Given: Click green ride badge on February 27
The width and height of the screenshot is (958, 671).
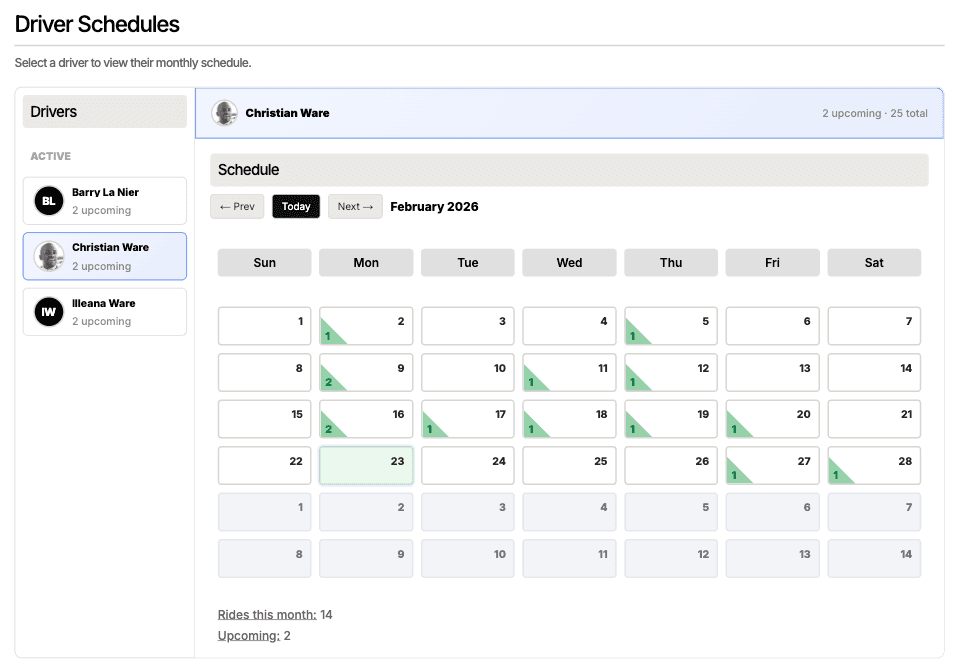Looking at the screenshot, I should click(735, 474).
